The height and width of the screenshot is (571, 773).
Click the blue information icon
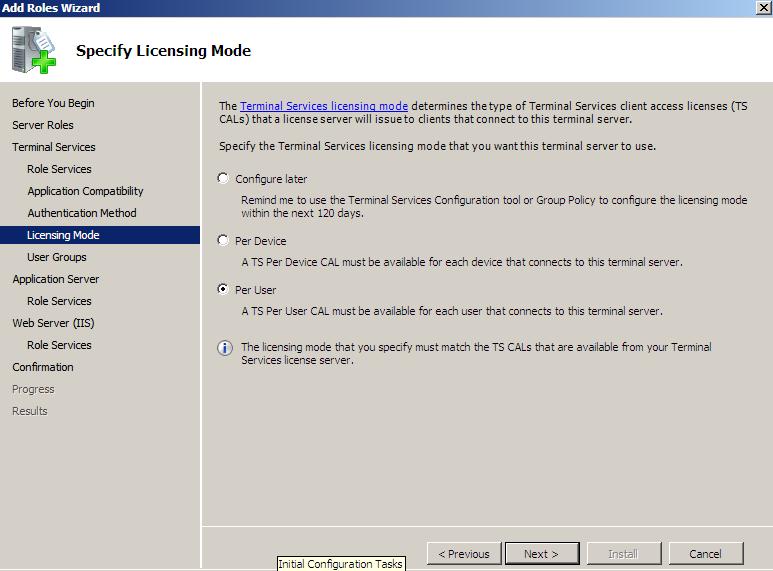[225, 348]
